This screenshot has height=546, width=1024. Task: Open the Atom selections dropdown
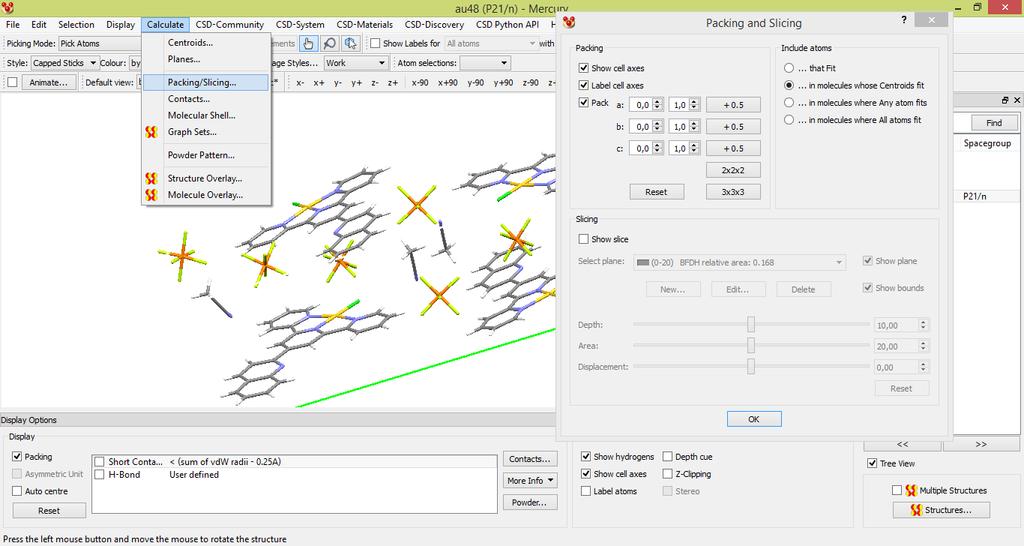[x=485, y=63]
